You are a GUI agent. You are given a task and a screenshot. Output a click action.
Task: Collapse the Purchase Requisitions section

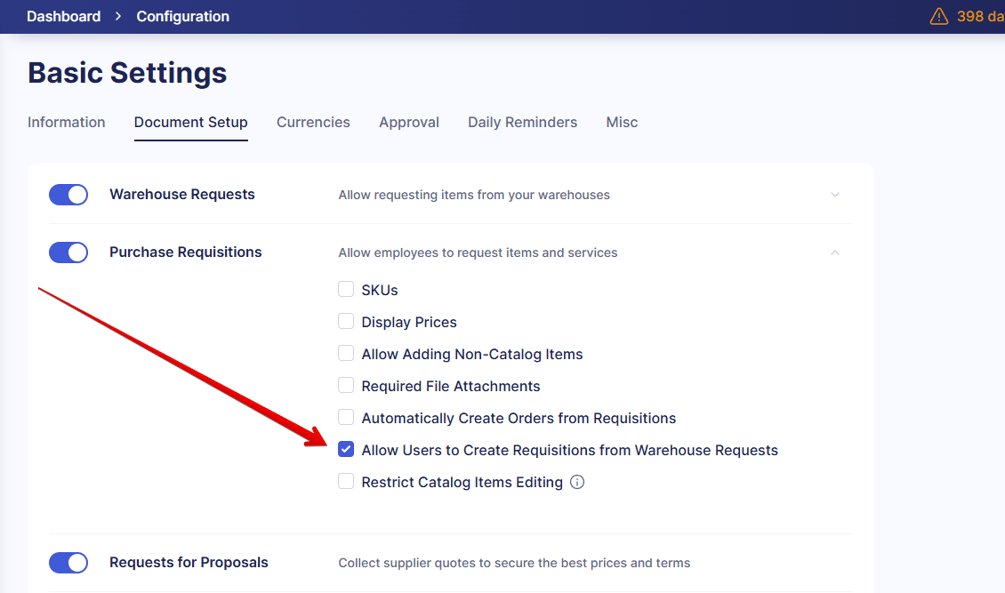click(x=835, y=252)
